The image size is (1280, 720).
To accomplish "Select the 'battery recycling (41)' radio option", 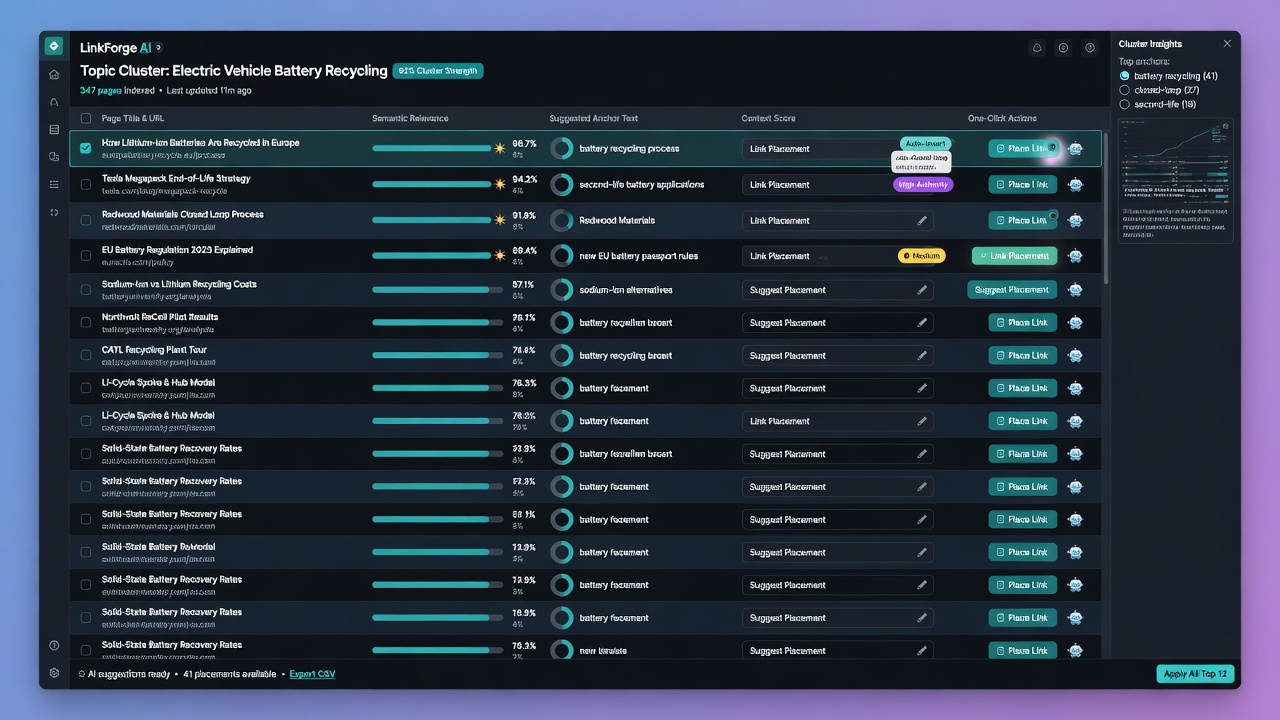I will 1124,76.
